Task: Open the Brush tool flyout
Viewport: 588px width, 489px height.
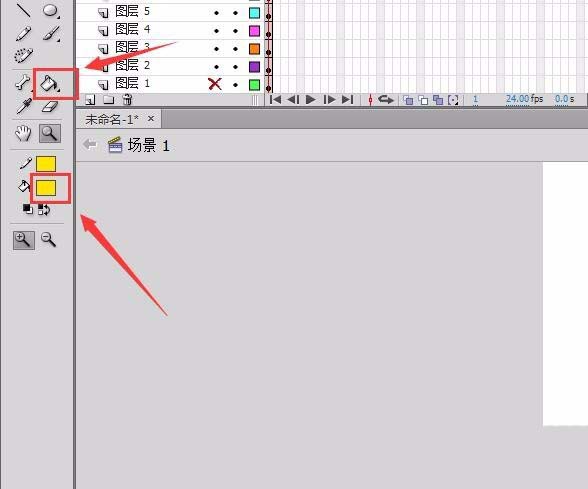Action: coord(51,33)
